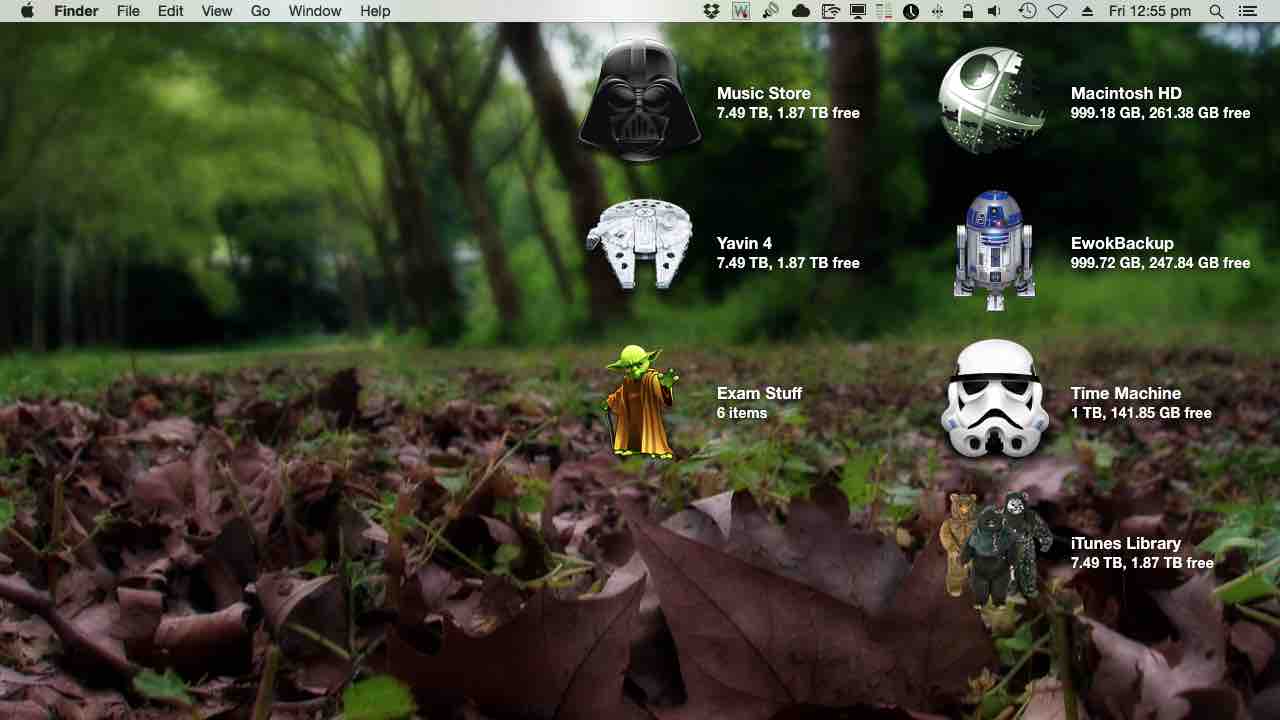Open the Apple menu
The width and height of the screenshot is (1280, 720).
click(x=27, y=11)
